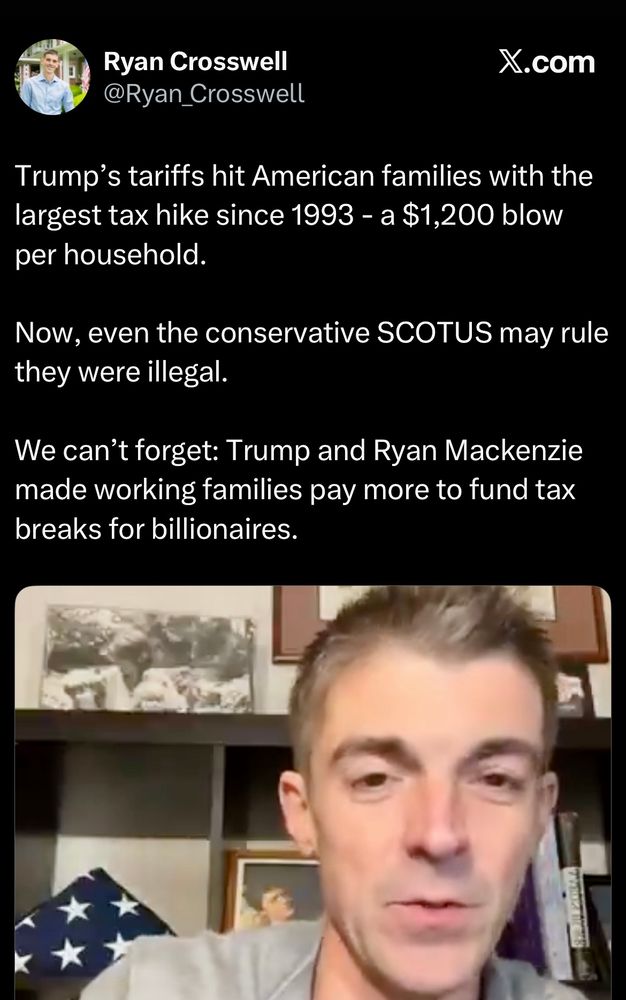The width and height of the screenshot is (626, 1000).
Task: Click the small framed portrait in the video
Action: (272, 892)
